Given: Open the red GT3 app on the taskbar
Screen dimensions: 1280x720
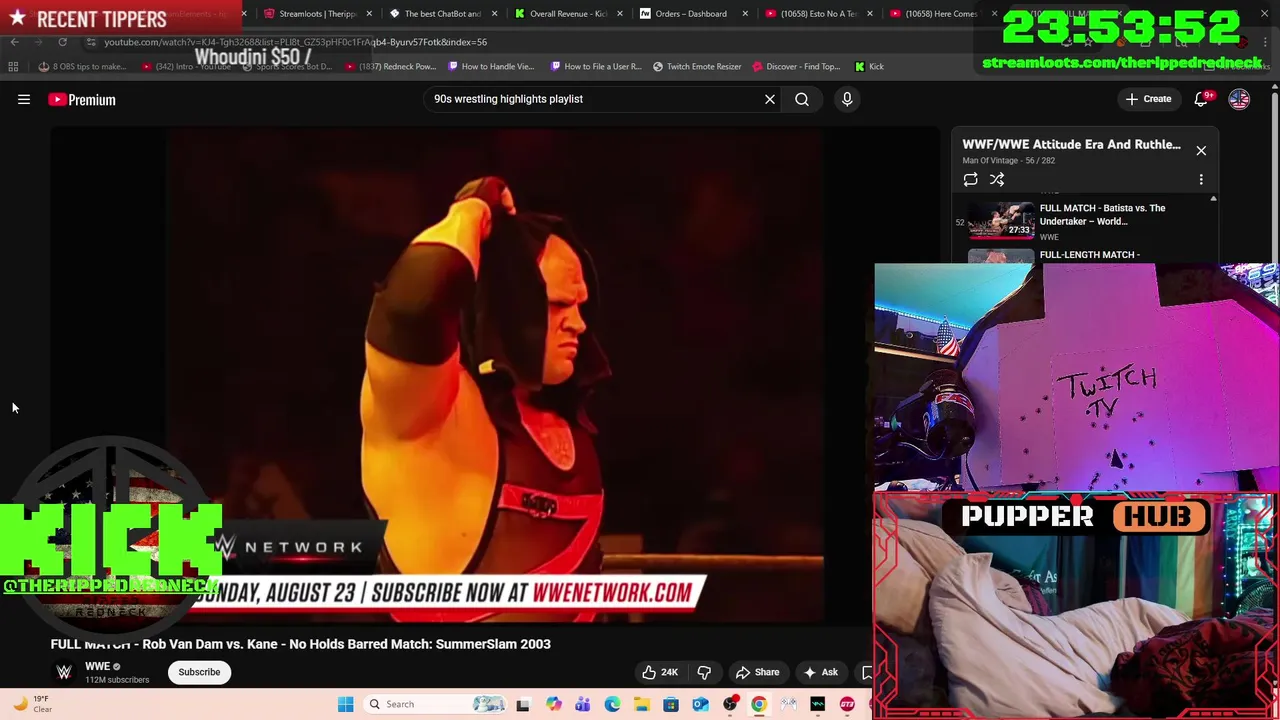Looking at the screenshot, I should click(847, 704).
